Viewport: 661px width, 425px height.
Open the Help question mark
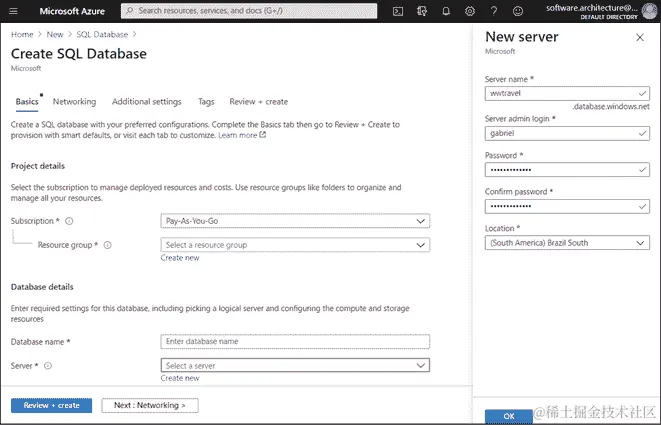[x=494, y=11]
